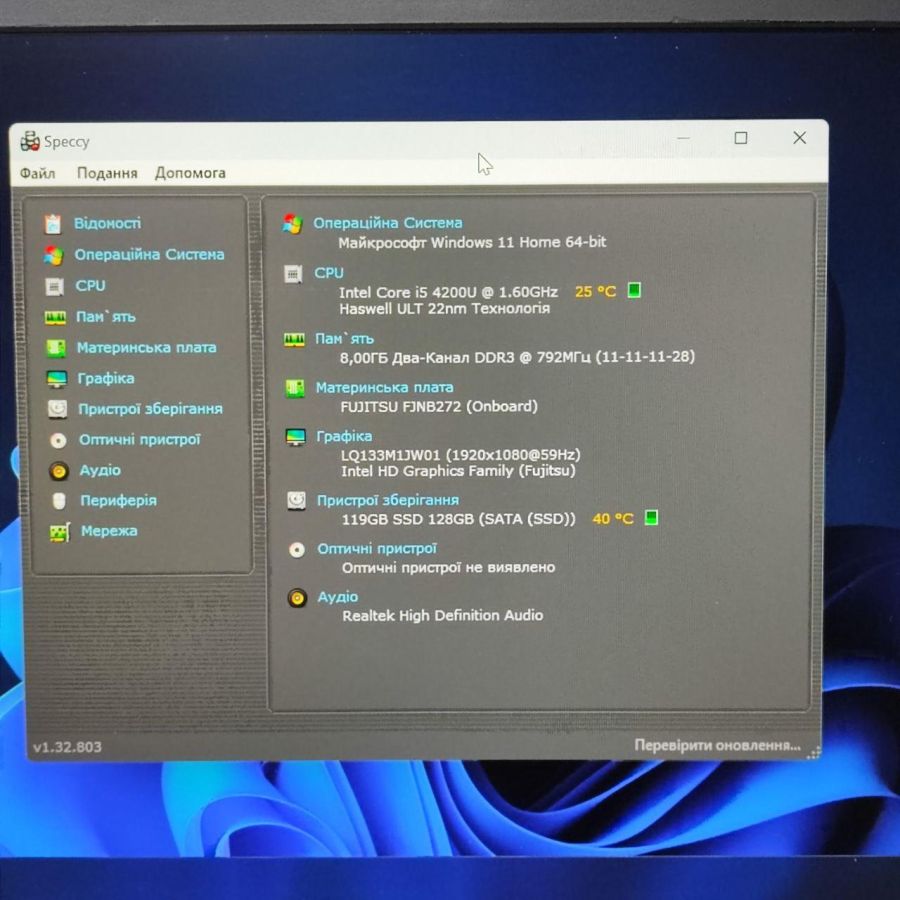900x900 pixels.
Task: Click Аудіо heading link in summary
Action: click(338, 597)
